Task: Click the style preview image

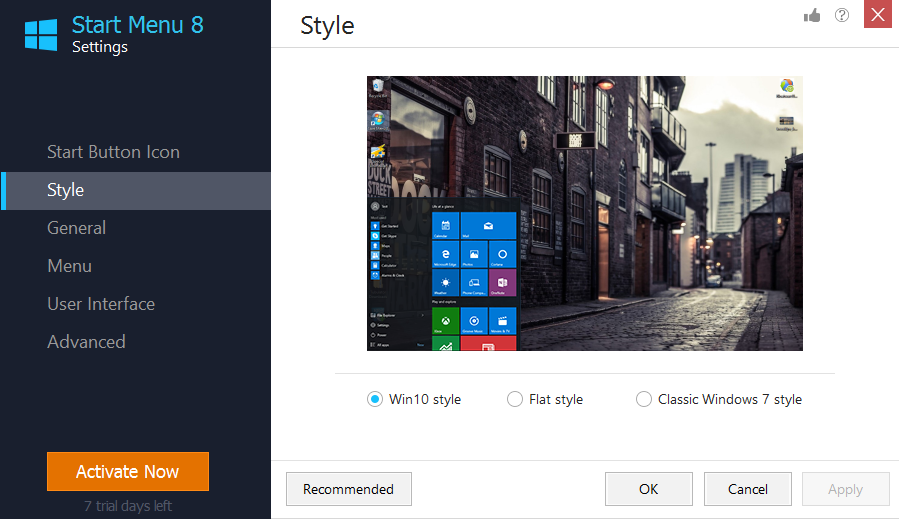Action: (585, 213)
